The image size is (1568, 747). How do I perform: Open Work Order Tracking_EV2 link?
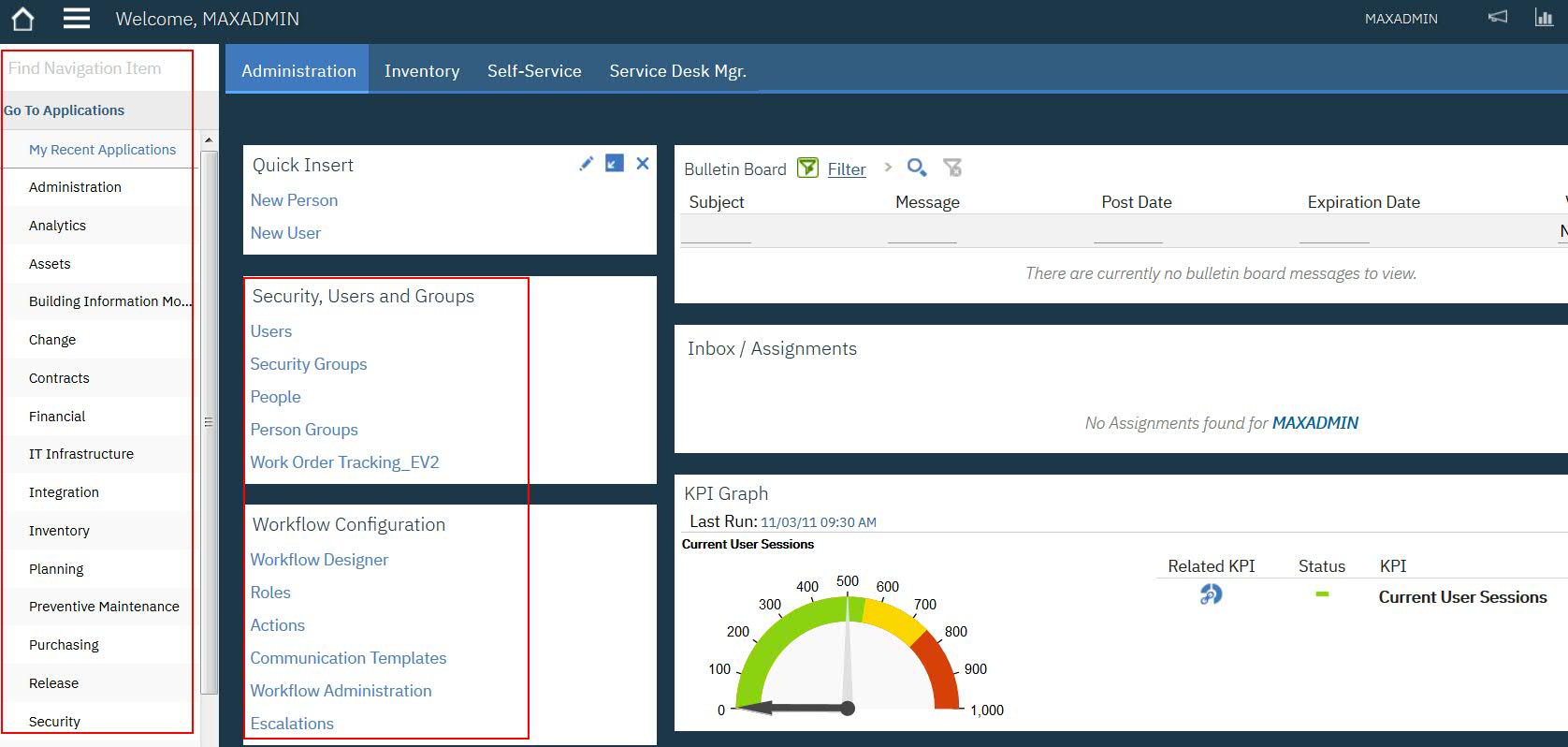point(344,462)
